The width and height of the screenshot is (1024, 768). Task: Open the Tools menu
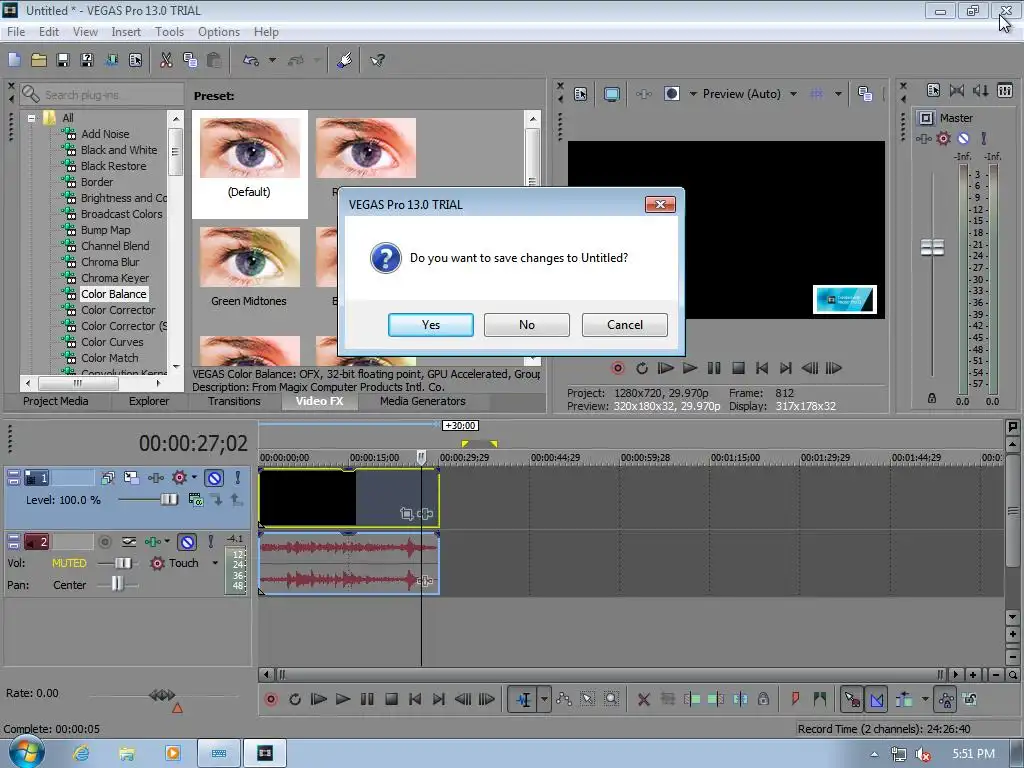click(168, 31)
